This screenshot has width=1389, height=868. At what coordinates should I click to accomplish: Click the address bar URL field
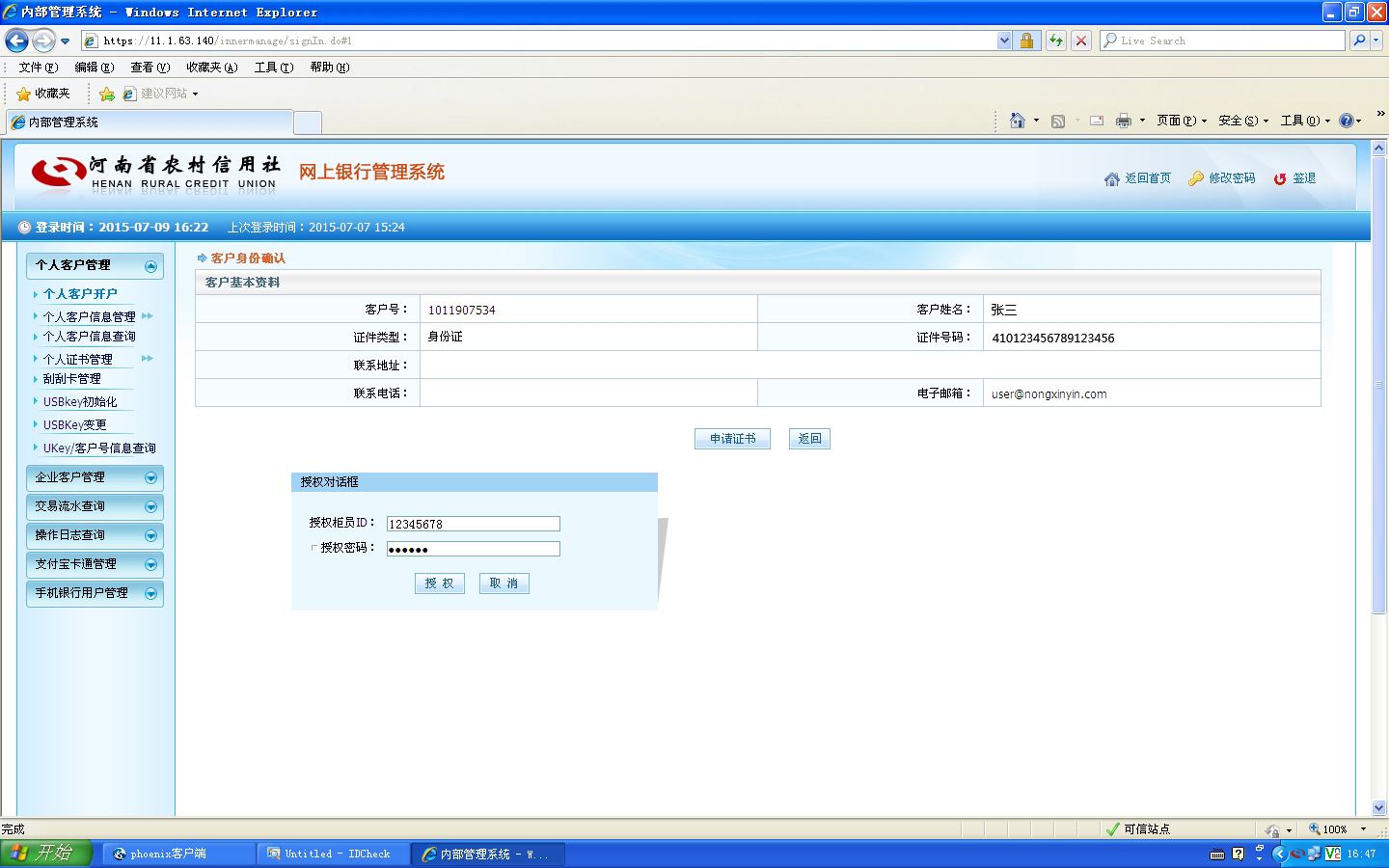pyautogui.click(x=538, y=41)
